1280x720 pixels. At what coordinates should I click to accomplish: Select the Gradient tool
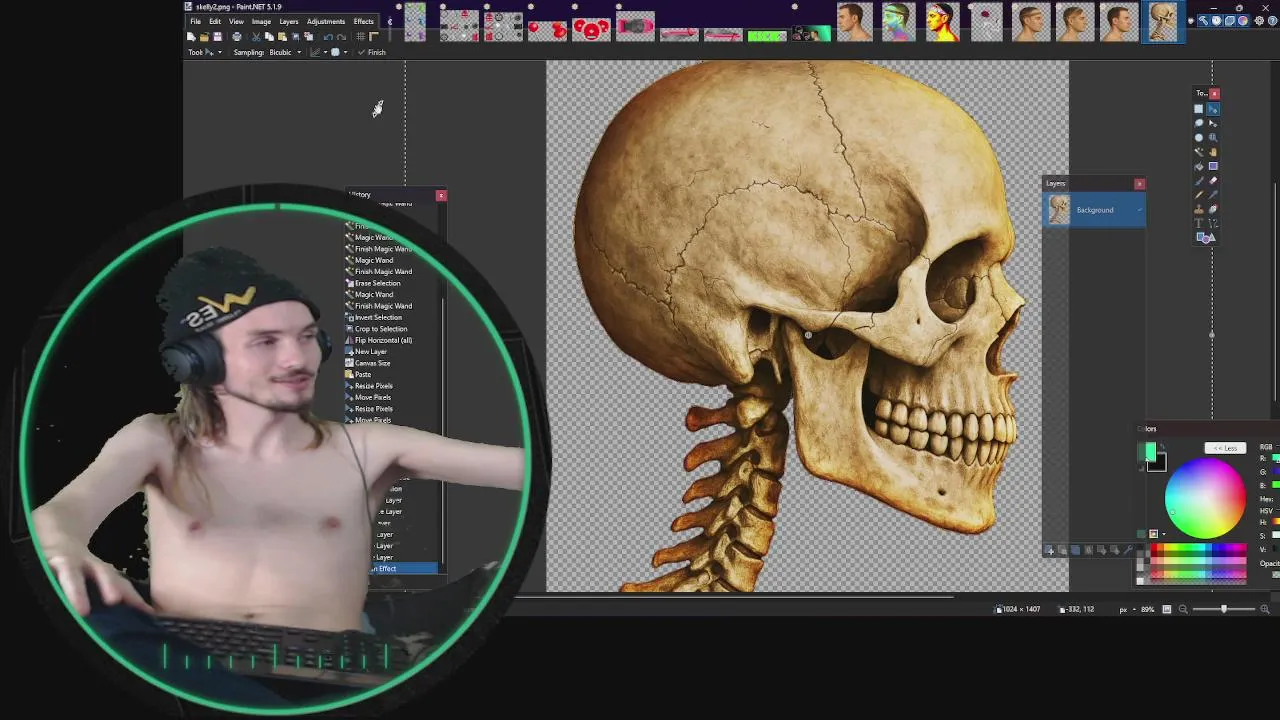point(1213,166)
